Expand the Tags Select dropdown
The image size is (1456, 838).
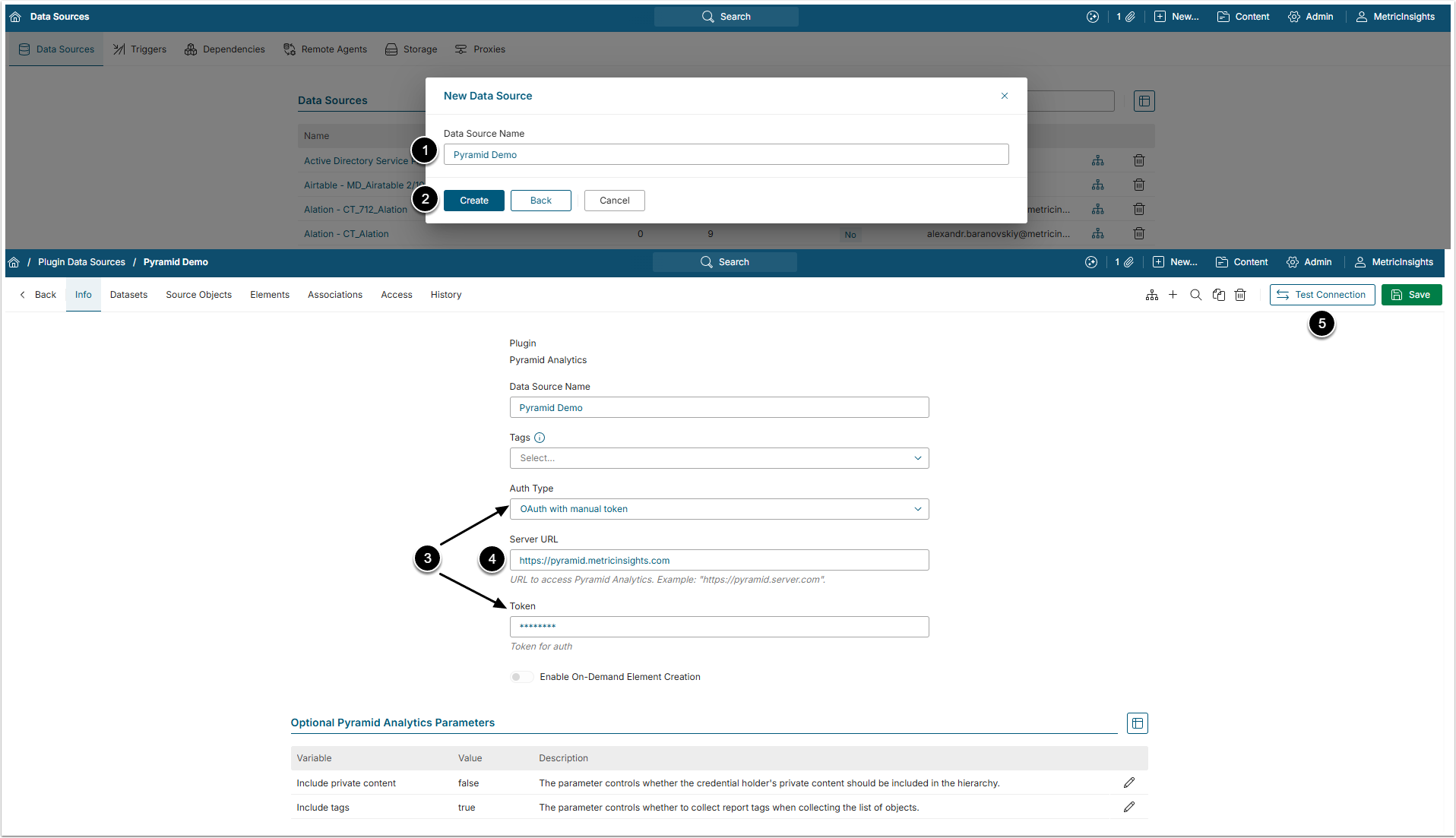tap(719, 458)
